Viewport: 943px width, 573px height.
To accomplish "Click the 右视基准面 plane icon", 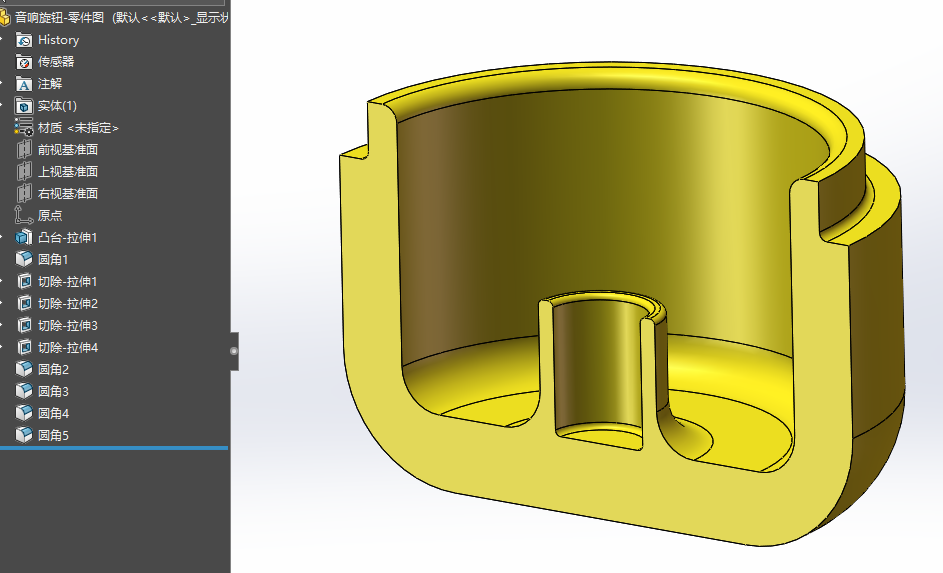I will coord(23,193).
